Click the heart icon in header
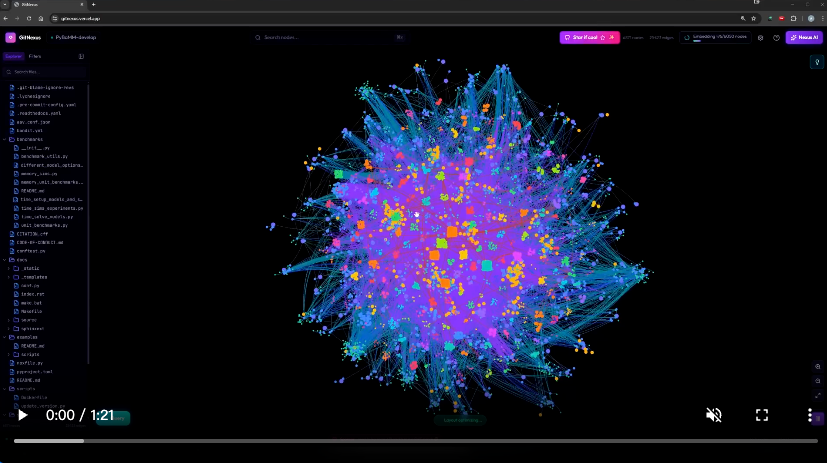 776,37
